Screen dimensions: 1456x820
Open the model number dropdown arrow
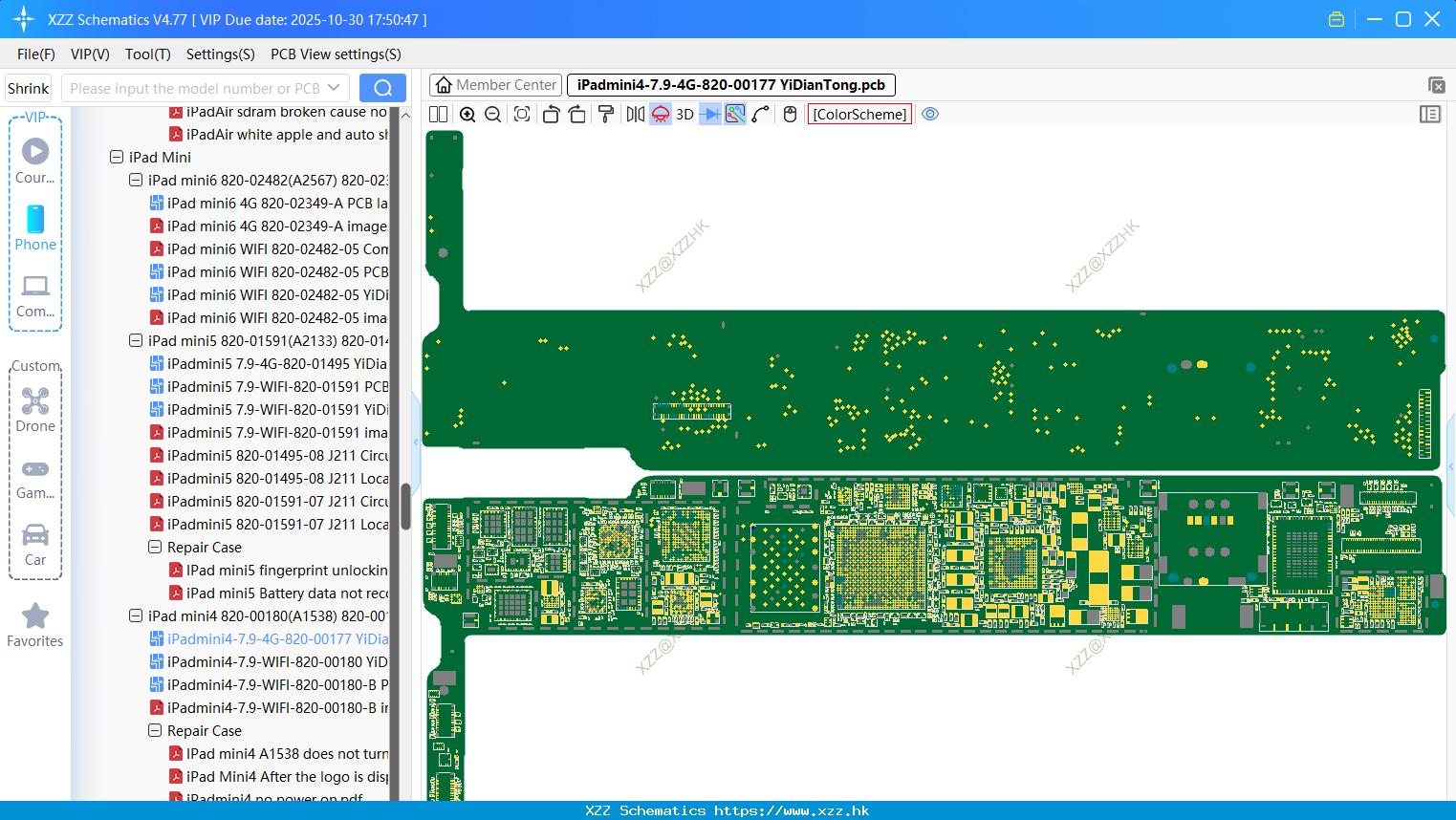point(334,88)
